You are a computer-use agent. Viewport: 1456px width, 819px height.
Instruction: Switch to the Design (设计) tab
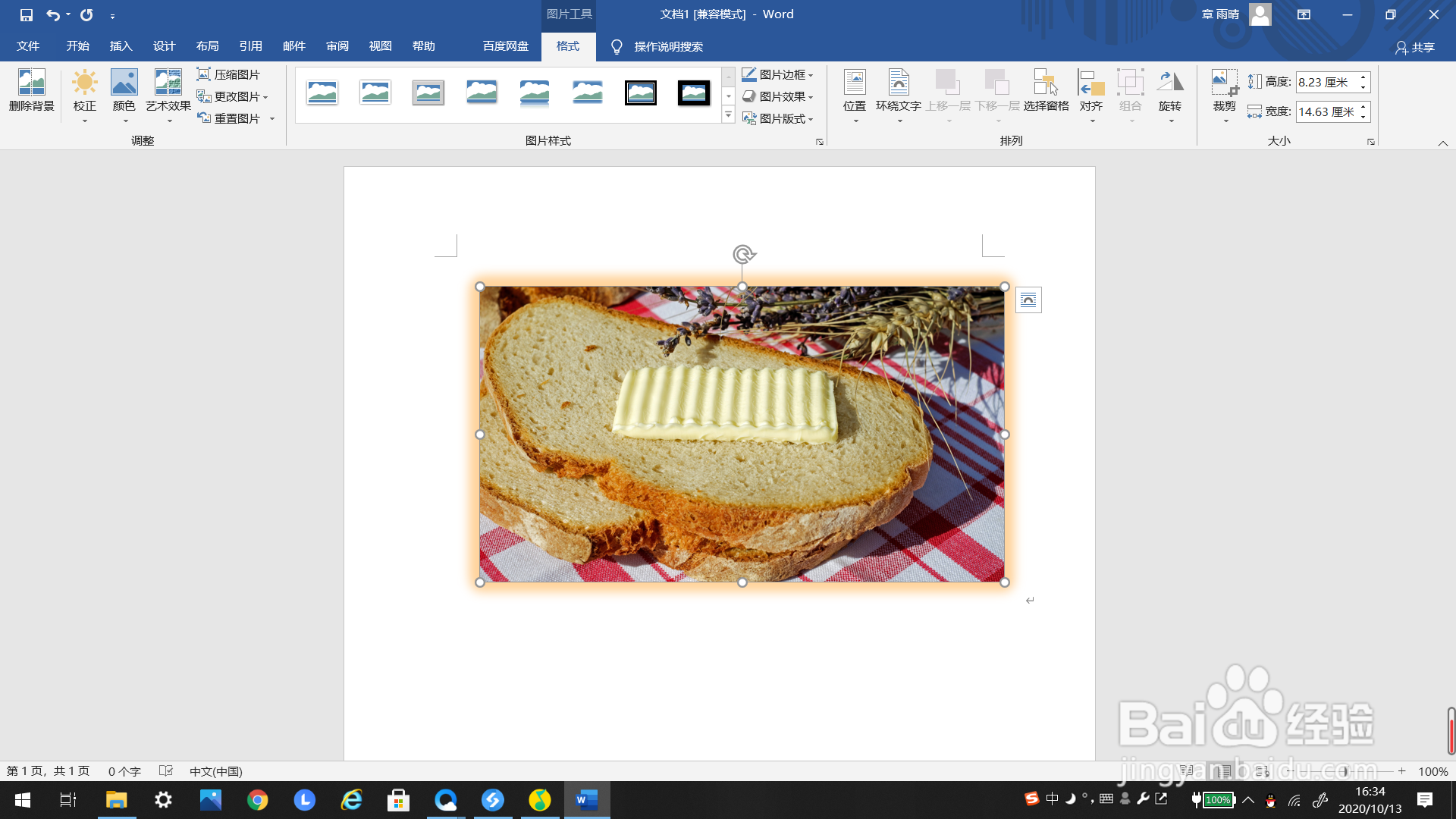(165, 46)
